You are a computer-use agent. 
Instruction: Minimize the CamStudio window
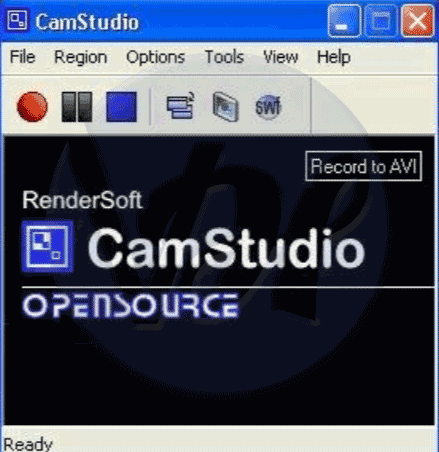[344, 21]
